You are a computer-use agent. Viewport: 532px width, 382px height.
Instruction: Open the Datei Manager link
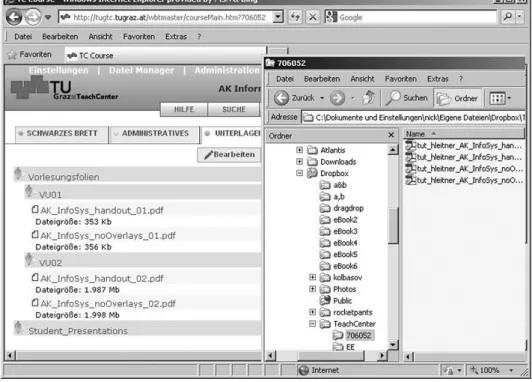[141, 70]
